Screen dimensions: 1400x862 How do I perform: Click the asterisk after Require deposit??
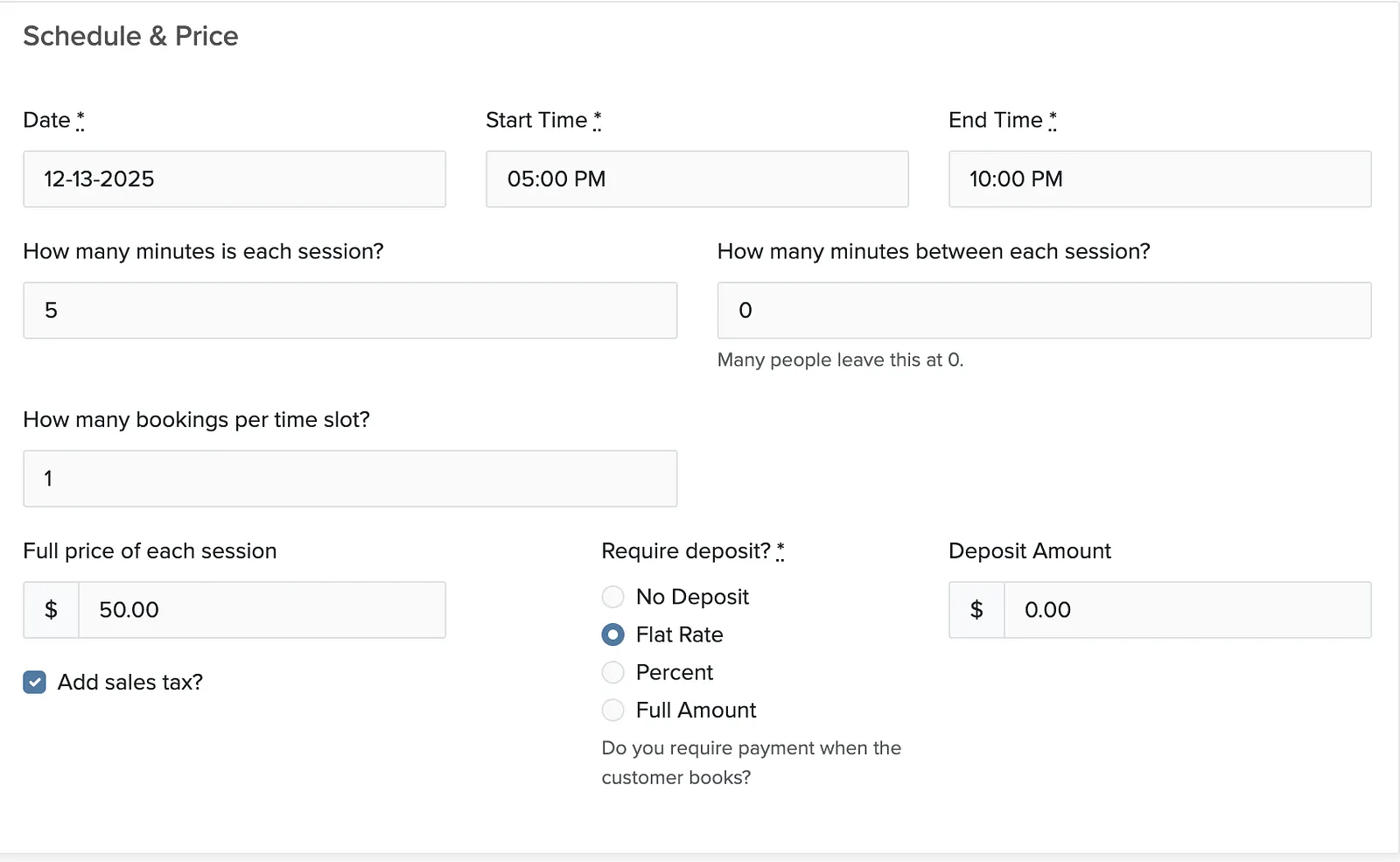(x=780, y=550)
